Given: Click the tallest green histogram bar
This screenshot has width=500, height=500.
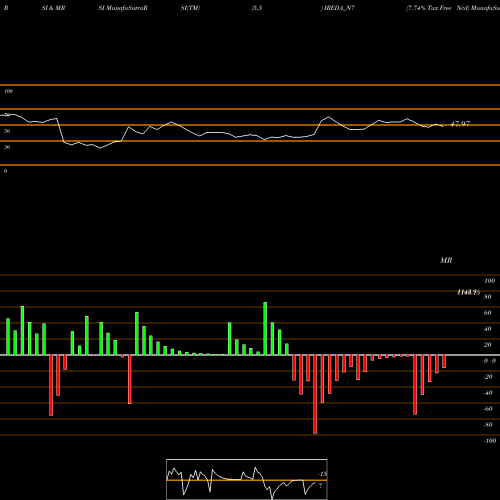Looking at the screenshot, I should pyautogui.click(x=265, y=328).
